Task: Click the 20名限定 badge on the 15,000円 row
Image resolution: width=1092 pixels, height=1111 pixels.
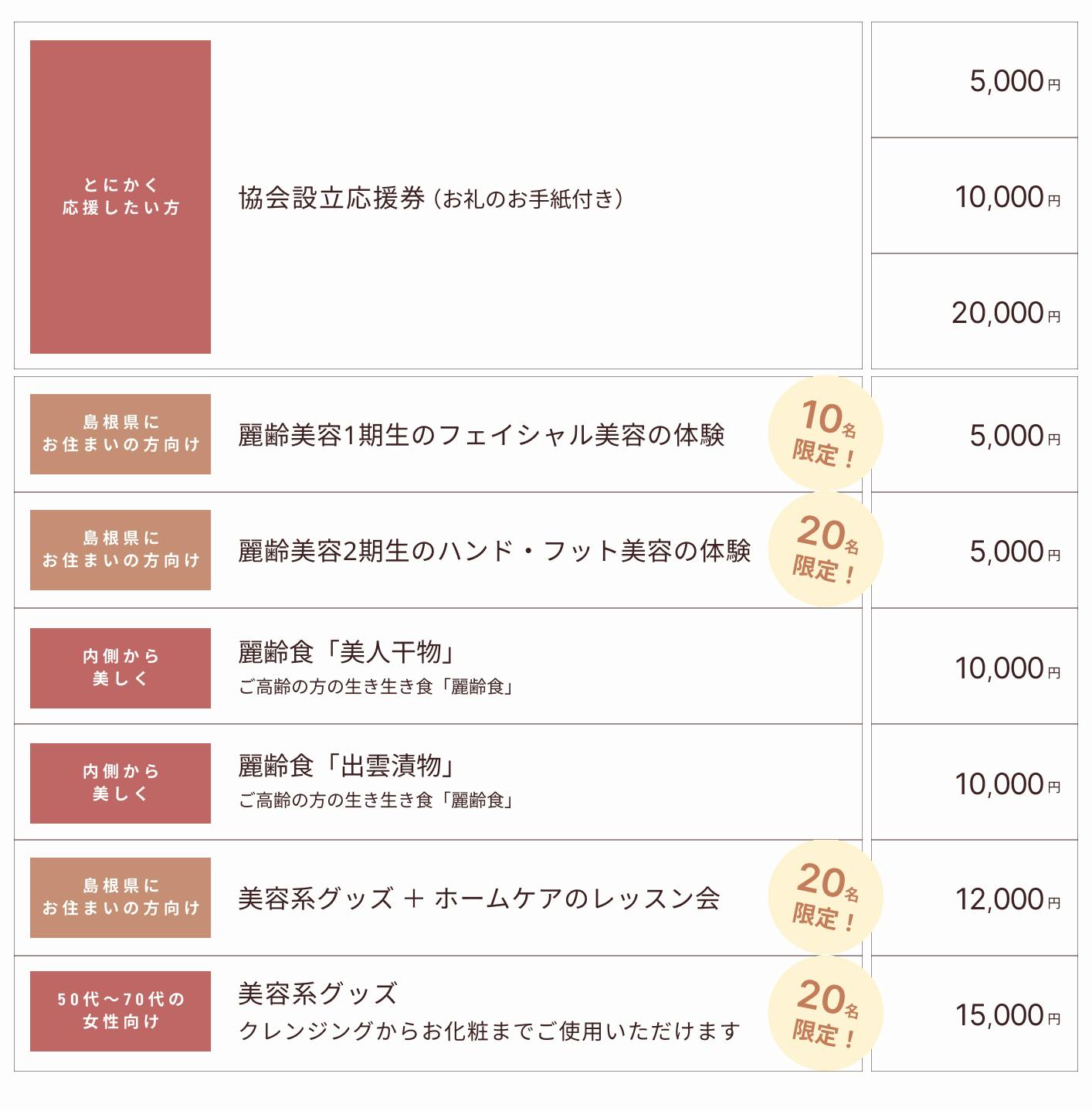Action: tap(825, 1013)
